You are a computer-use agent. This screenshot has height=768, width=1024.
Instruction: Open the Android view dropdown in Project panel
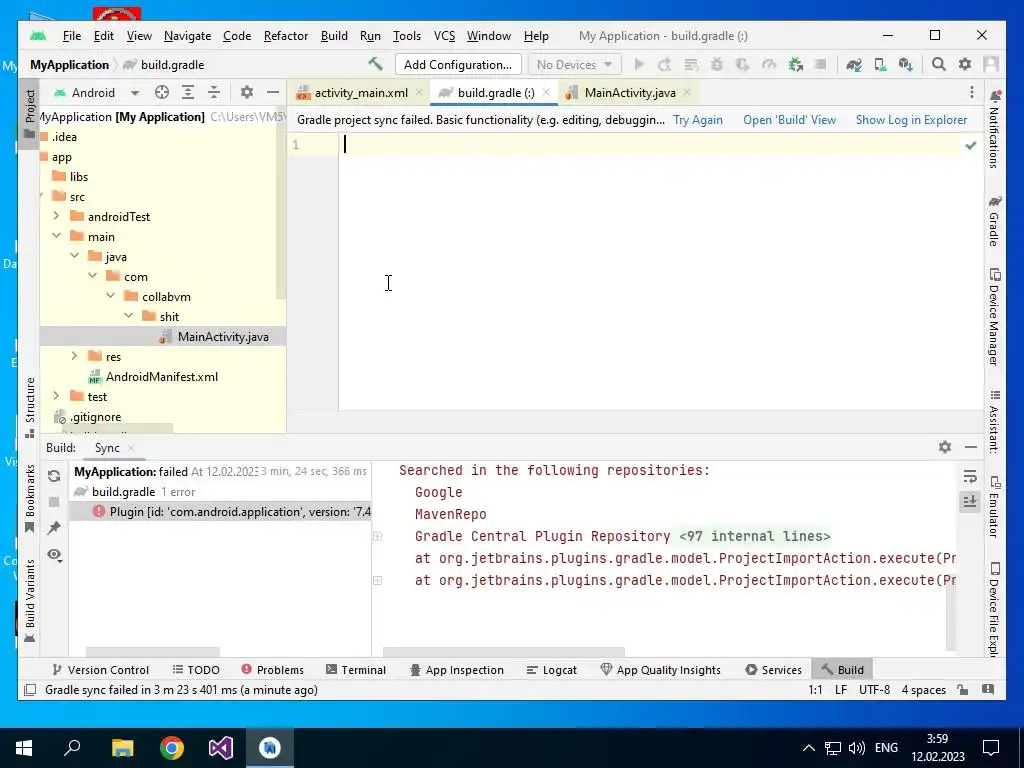[x=135, y=93]
